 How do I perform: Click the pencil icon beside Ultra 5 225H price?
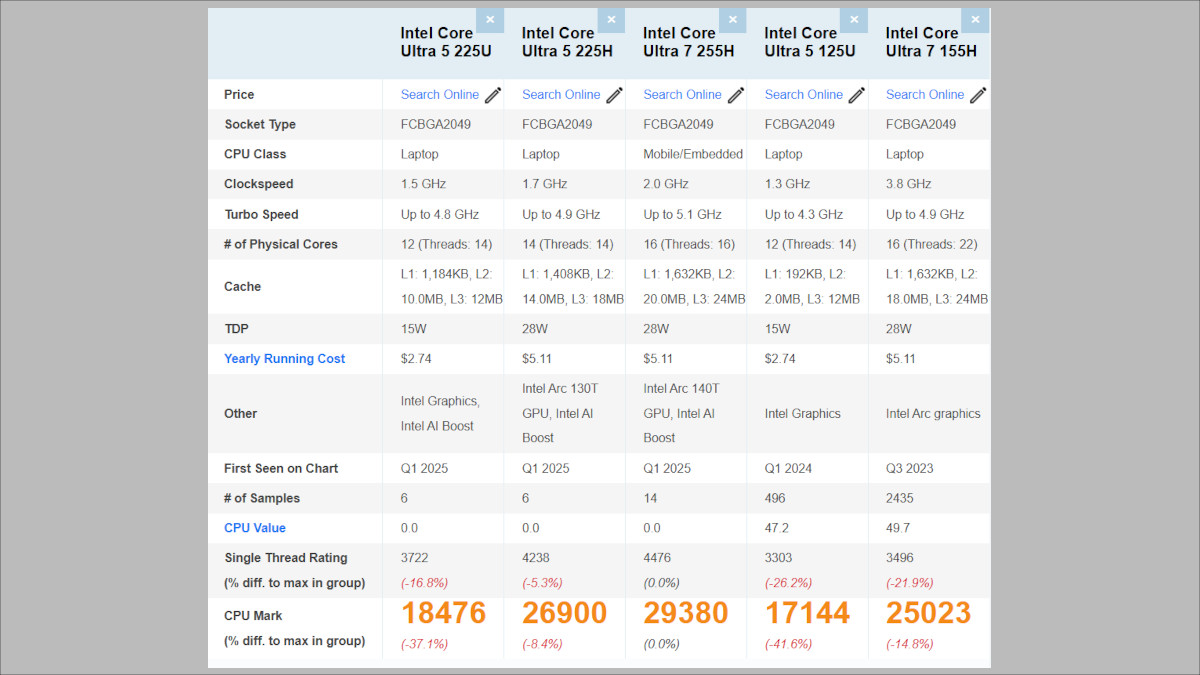point(612,94)
